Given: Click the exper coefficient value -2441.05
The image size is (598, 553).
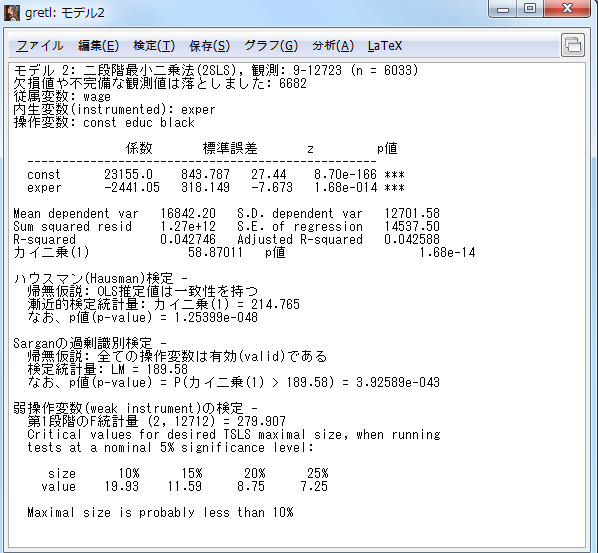Looking at the screenshot, I should point(132,188).
